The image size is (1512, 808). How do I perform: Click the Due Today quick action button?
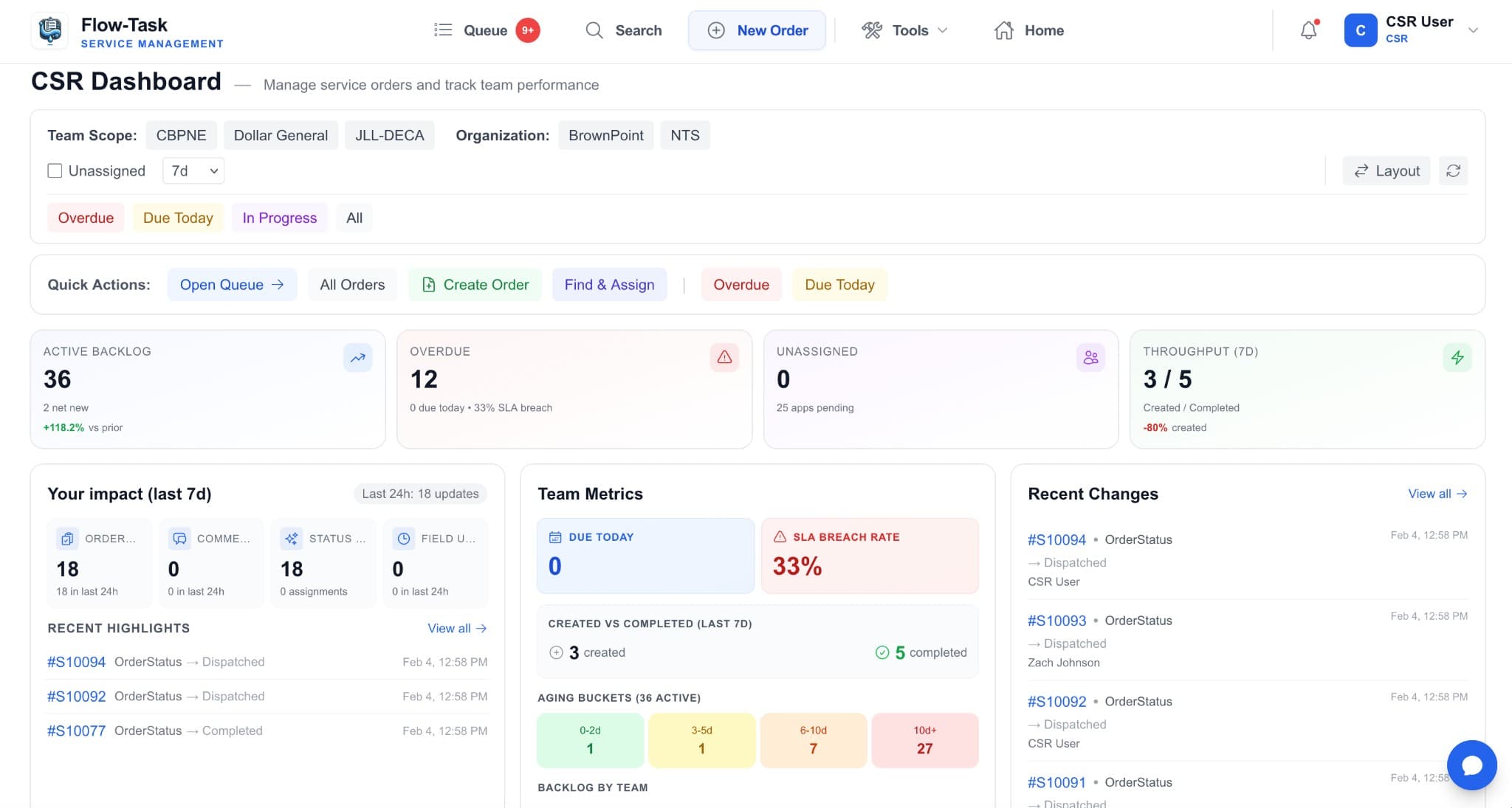coord(839,285)
